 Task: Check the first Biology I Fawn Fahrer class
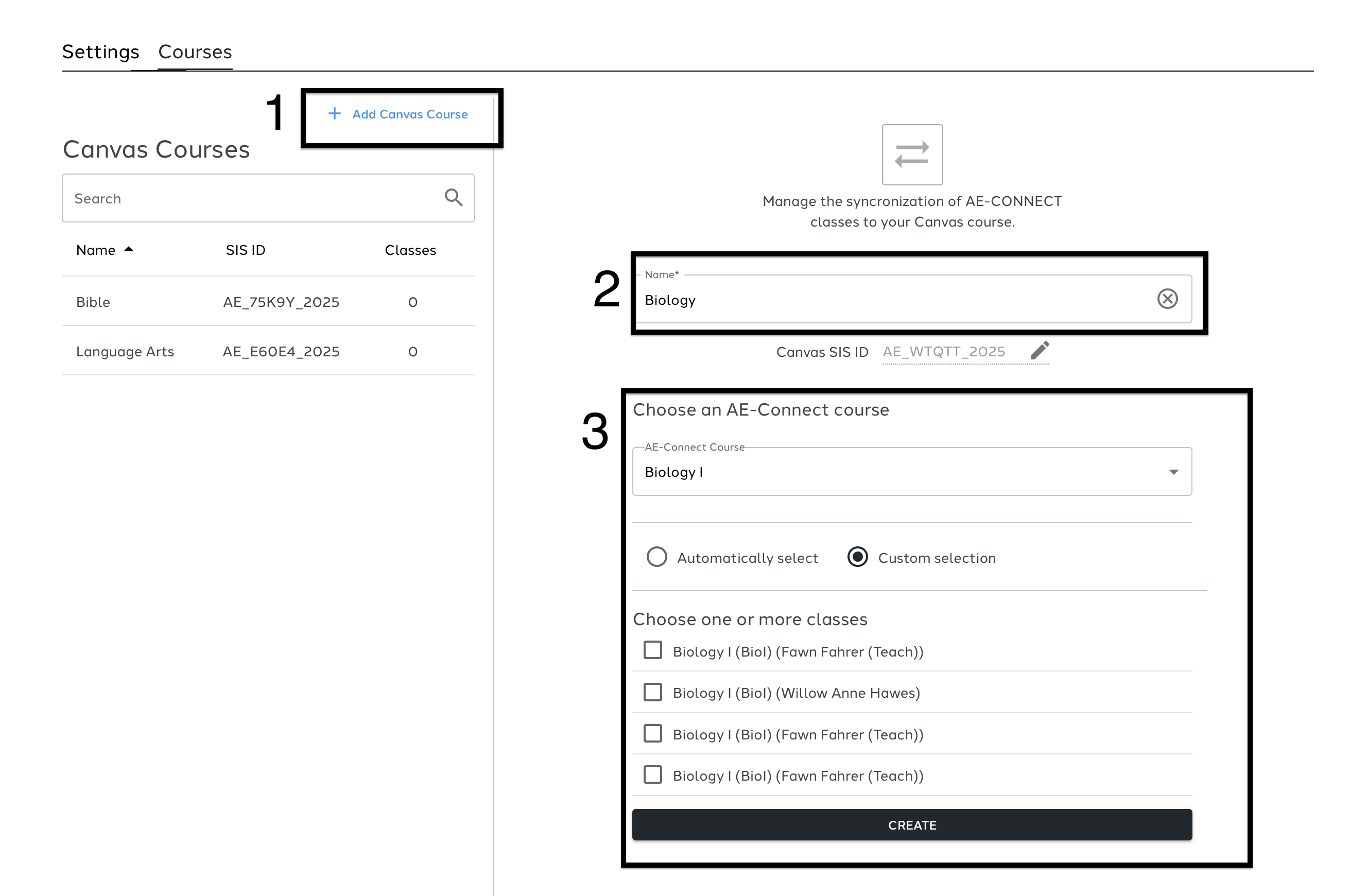pyautogui.click(x=652, y=650)
